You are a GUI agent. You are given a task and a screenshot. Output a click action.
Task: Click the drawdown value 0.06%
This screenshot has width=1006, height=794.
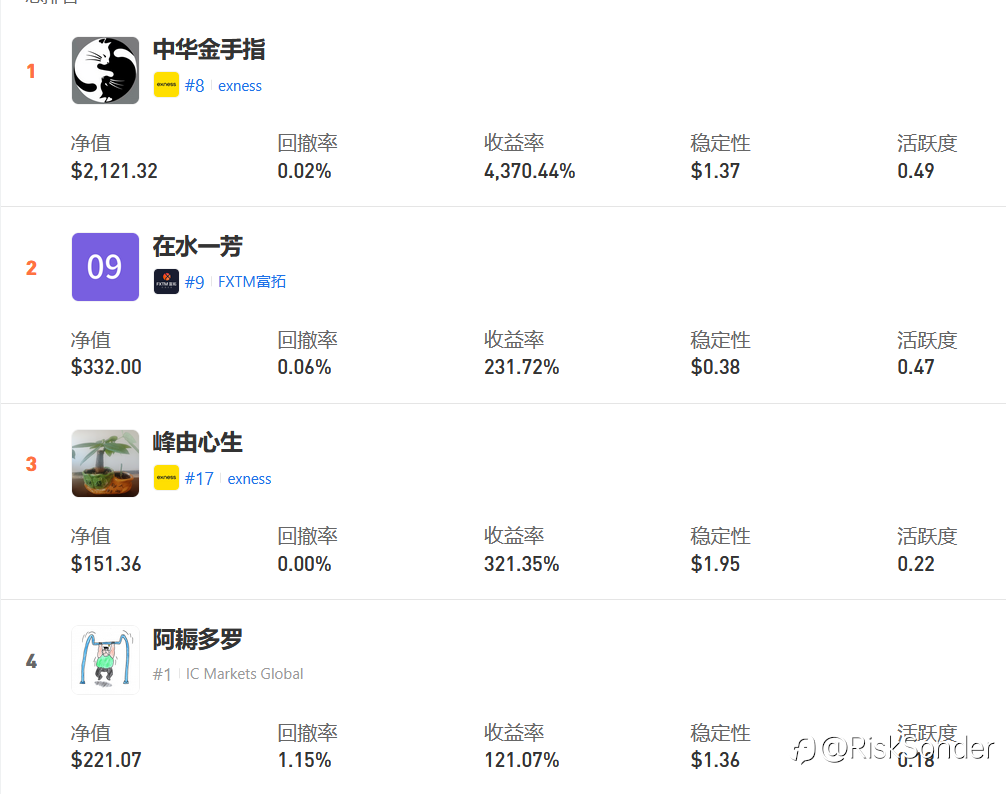click(x=304, y=367)
